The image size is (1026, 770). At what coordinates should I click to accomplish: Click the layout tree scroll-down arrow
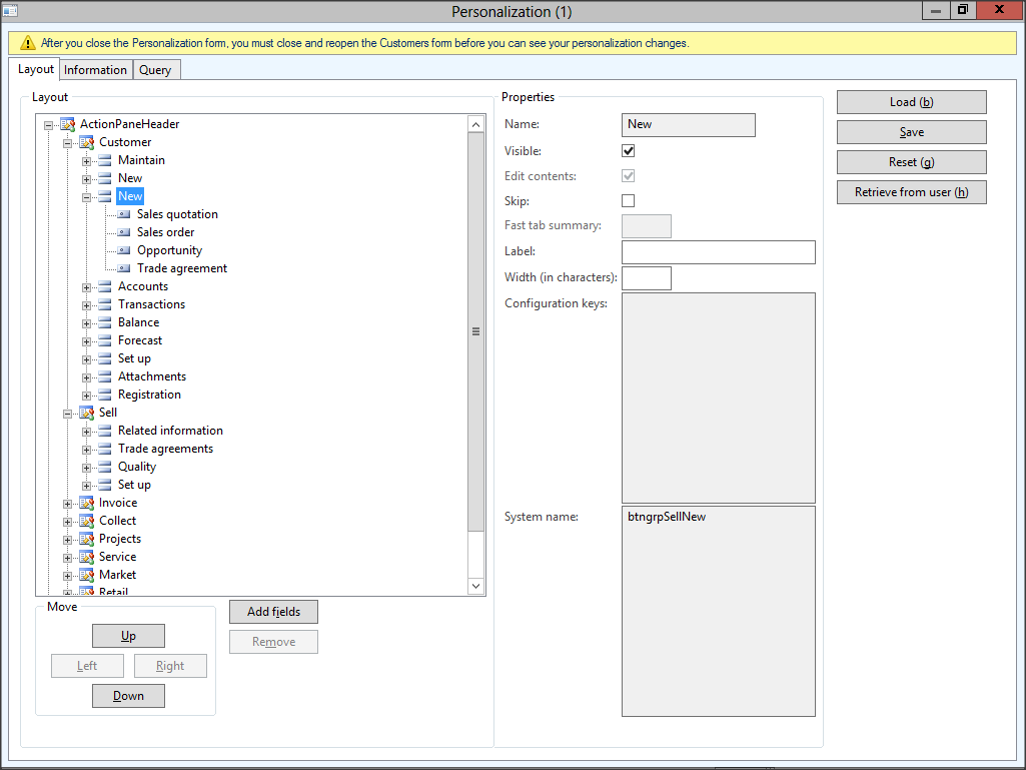click(x=476, y=586)
